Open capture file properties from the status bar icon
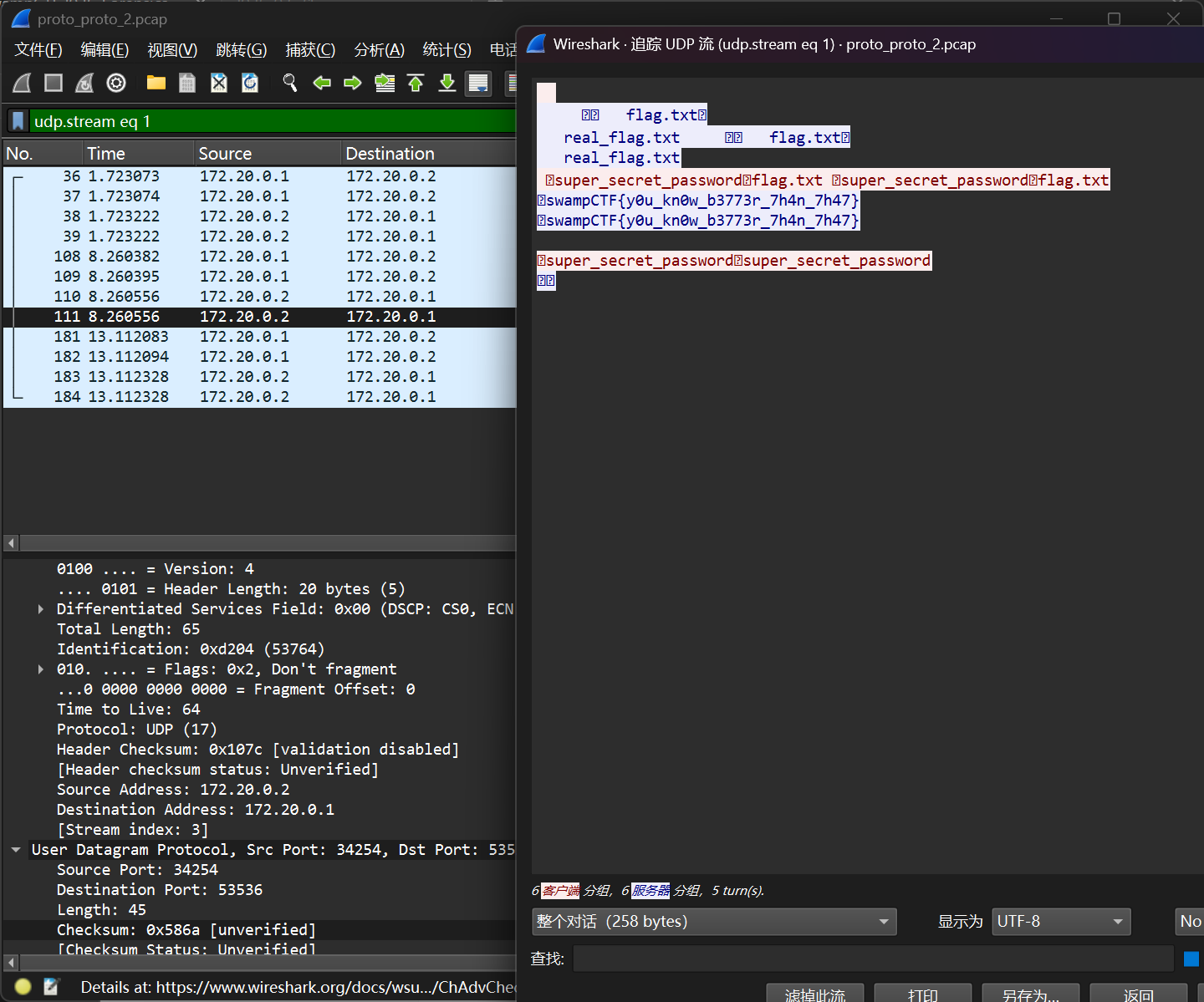This screenshot has height=1002, width=1204. (51, 987)
